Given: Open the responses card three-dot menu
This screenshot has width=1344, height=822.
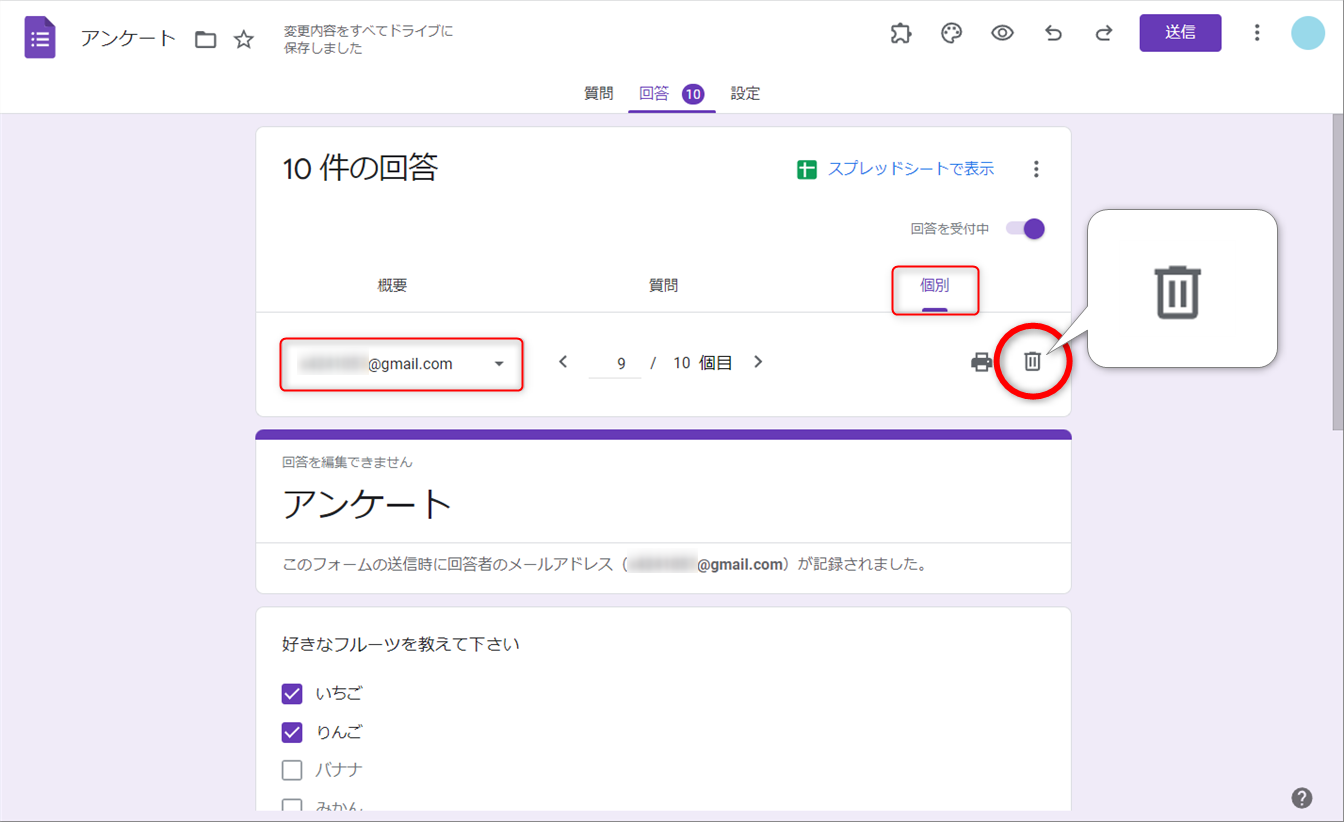Looking at the screenshot, I should pos(1036,169).
